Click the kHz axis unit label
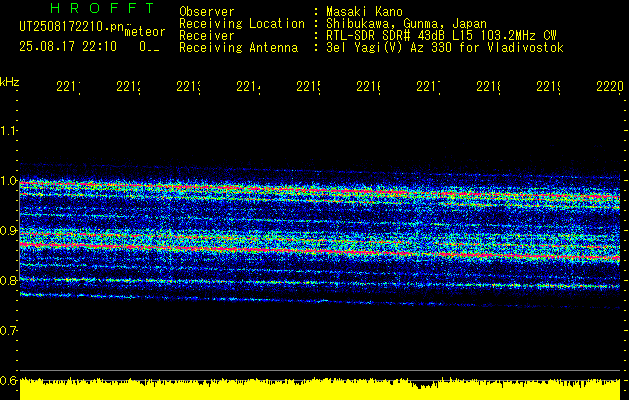 pos(10,83)
